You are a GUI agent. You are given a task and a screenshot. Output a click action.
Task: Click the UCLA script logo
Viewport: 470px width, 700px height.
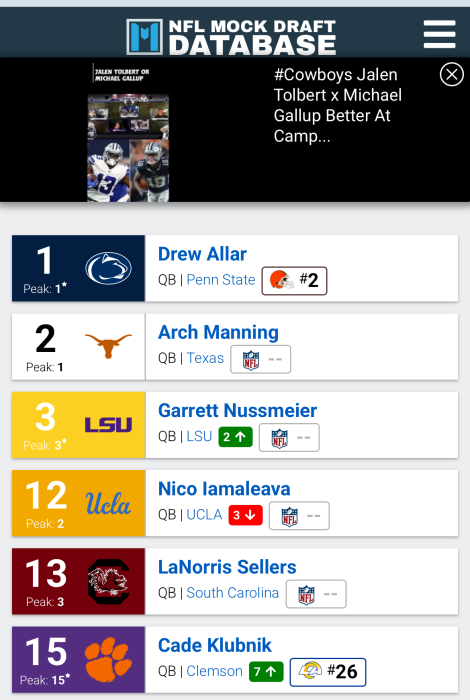(x=108, y=504)
